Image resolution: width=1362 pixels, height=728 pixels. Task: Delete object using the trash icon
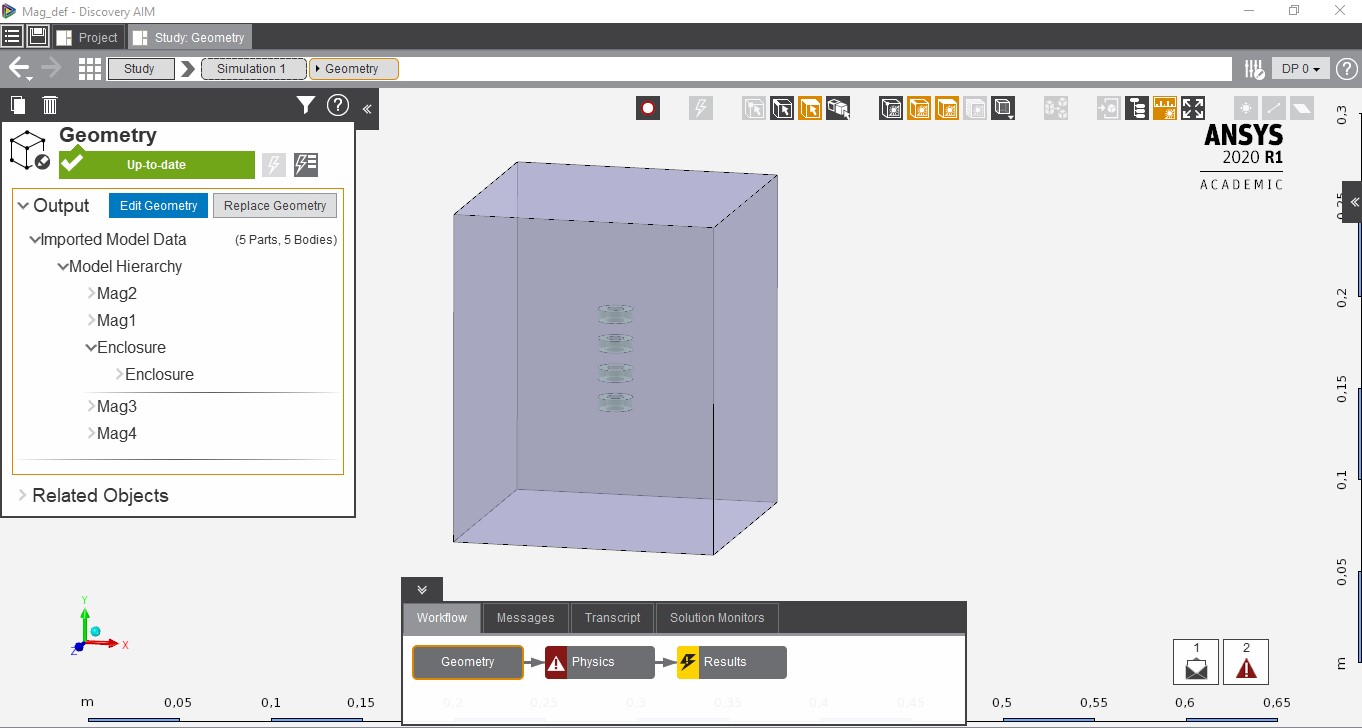pyautogui.click(x=50, y=105)
